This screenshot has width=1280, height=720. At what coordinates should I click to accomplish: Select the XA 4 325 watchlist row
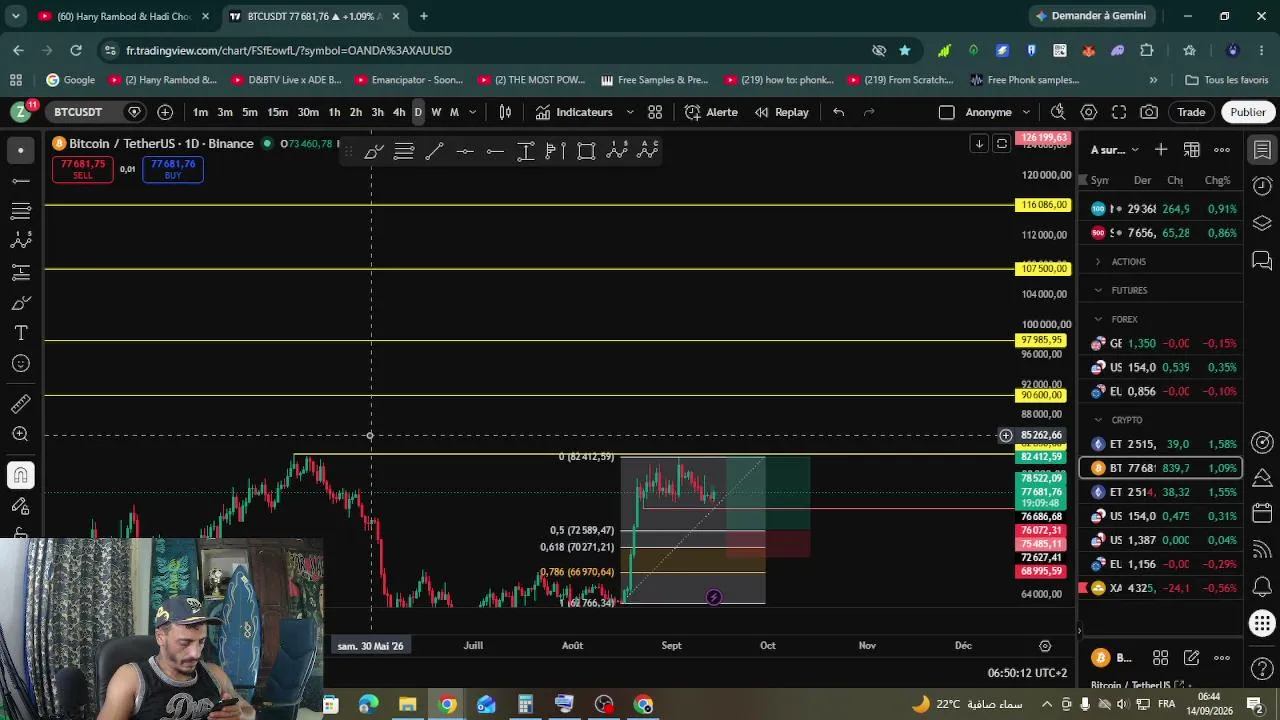coord(1161,588)
